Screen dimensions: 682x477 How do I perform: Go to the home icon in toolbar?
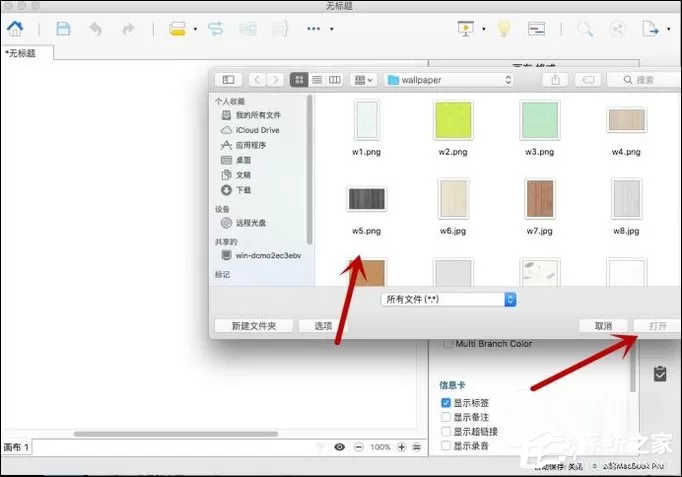(x=15, y=29)
